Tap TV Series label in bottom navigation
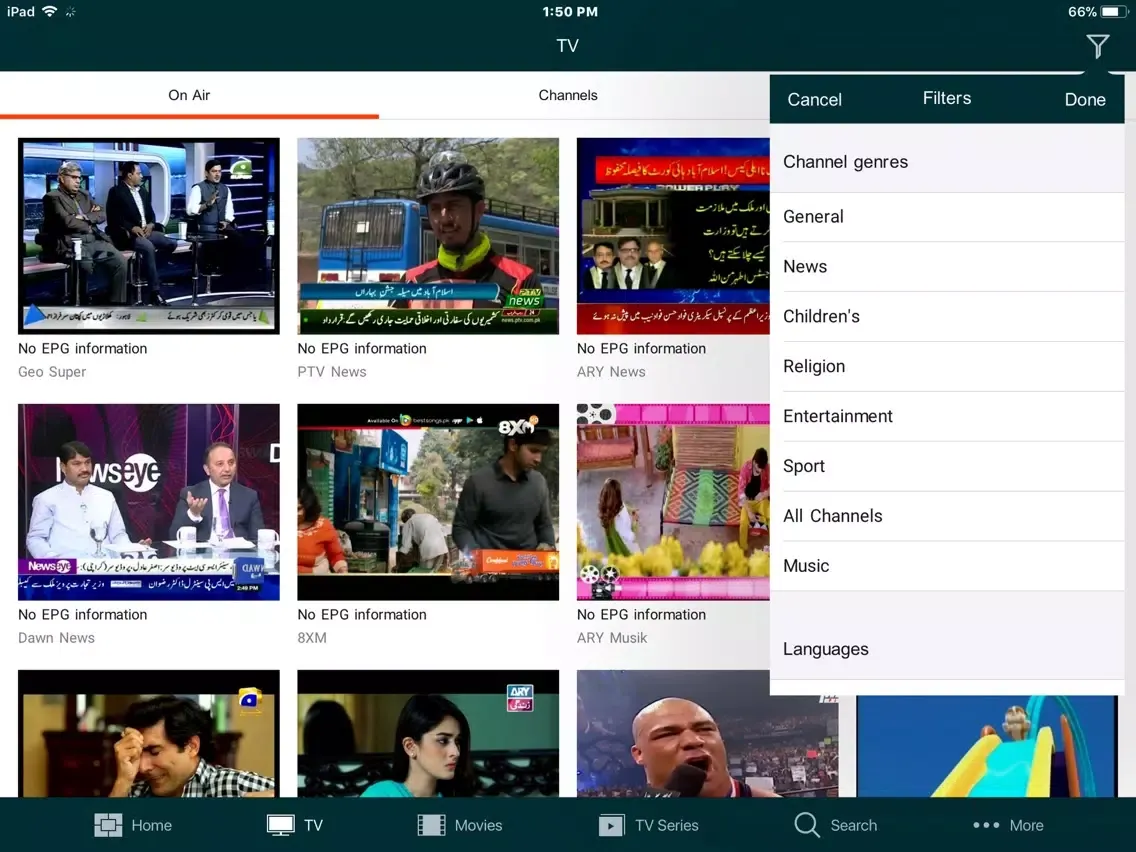 tap(667, 825)
